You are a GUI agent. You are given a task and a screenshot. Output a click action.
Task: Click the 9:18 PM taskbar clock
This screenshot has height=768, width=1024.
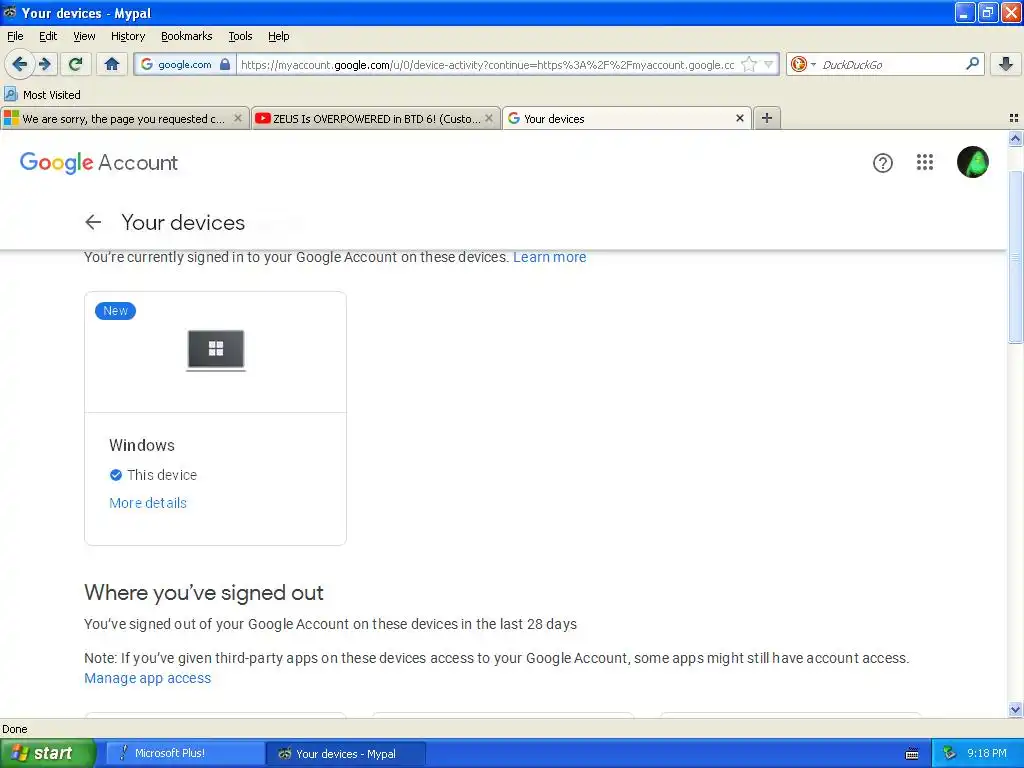[x=986, y=753]
